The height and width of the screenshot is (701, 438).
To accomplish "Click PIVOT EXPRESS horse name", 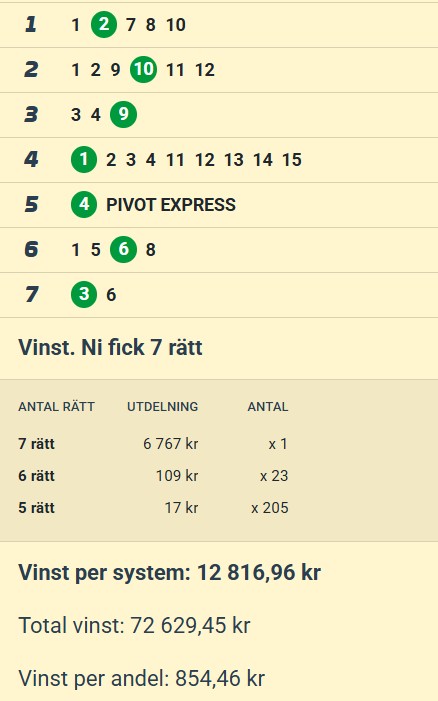I will [171, 205].
